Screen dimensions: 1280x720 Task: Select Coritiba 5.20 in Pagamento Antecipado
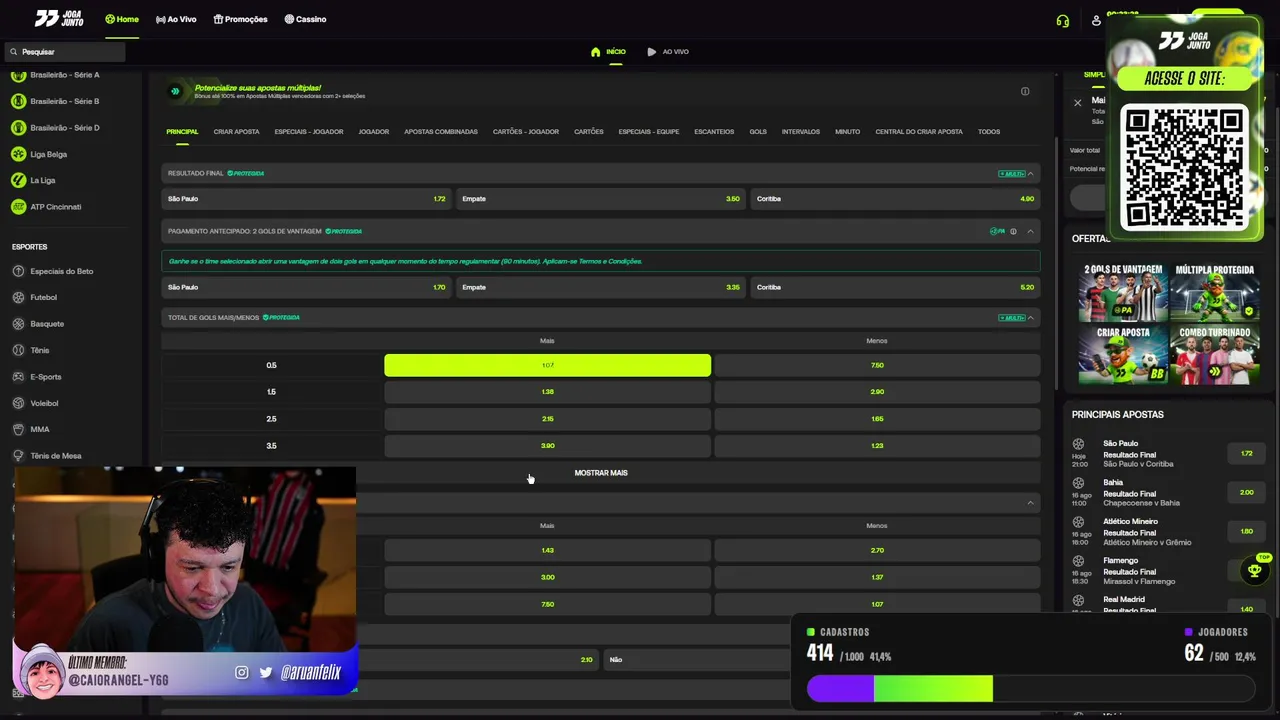(895, 287)
